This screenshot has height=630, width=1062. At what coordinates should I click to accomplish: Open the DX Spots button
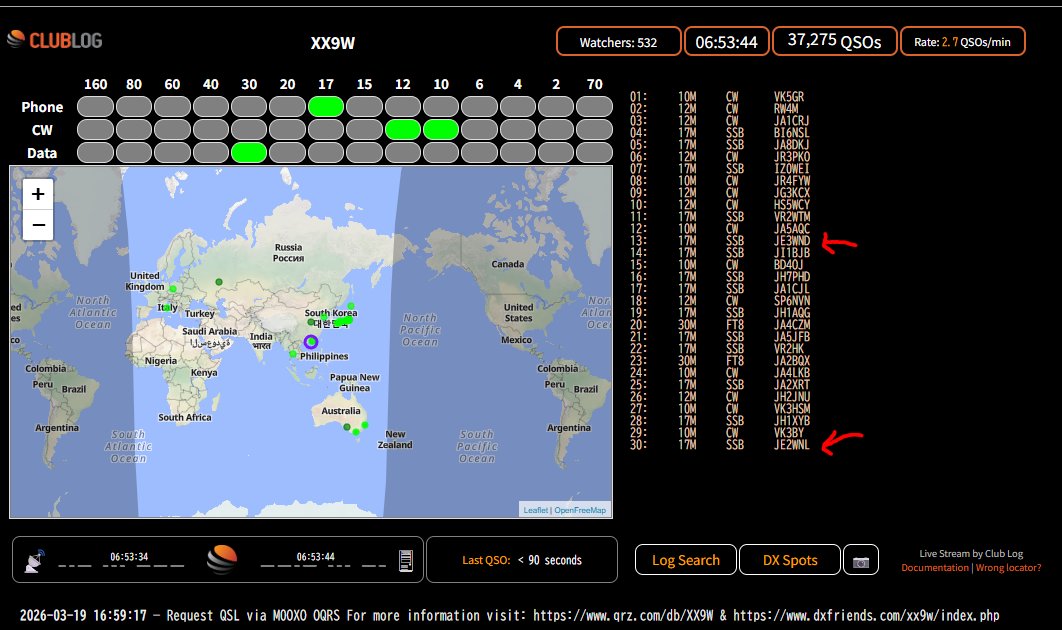pos(790,560)
